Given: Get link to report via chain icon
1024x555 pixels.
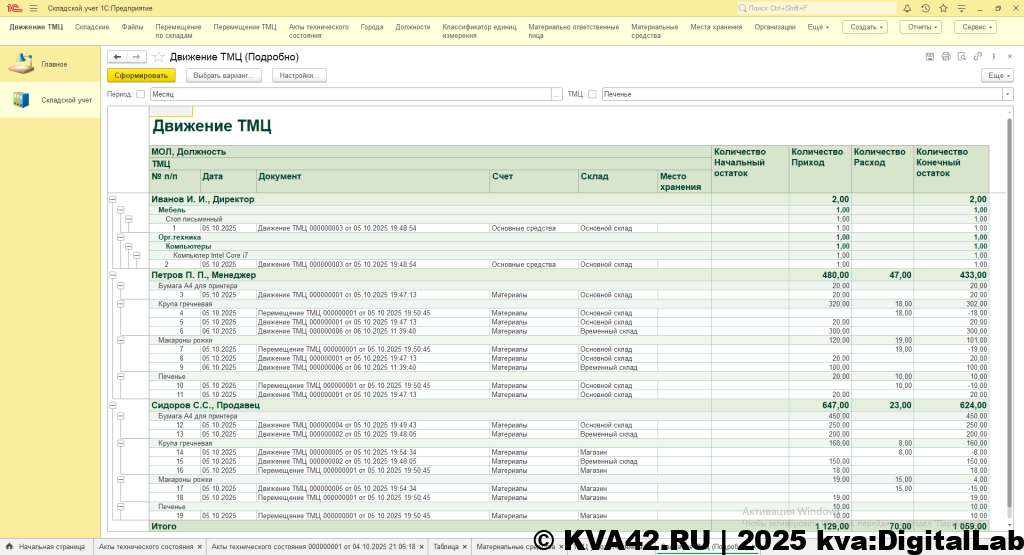Looking at the screenshot, I should click(978, 57).
